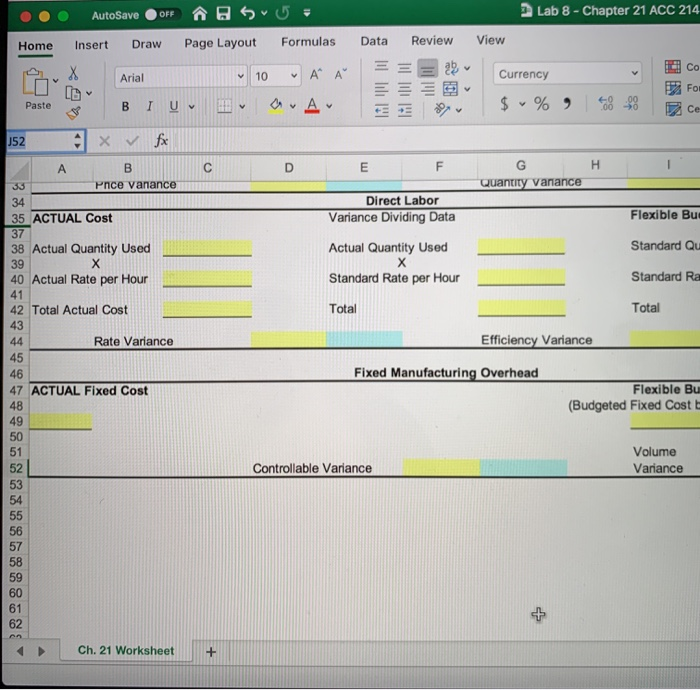Click the dollar Accounting Format icon
Viewport: 700px width, 690px height.
point(504,104)
